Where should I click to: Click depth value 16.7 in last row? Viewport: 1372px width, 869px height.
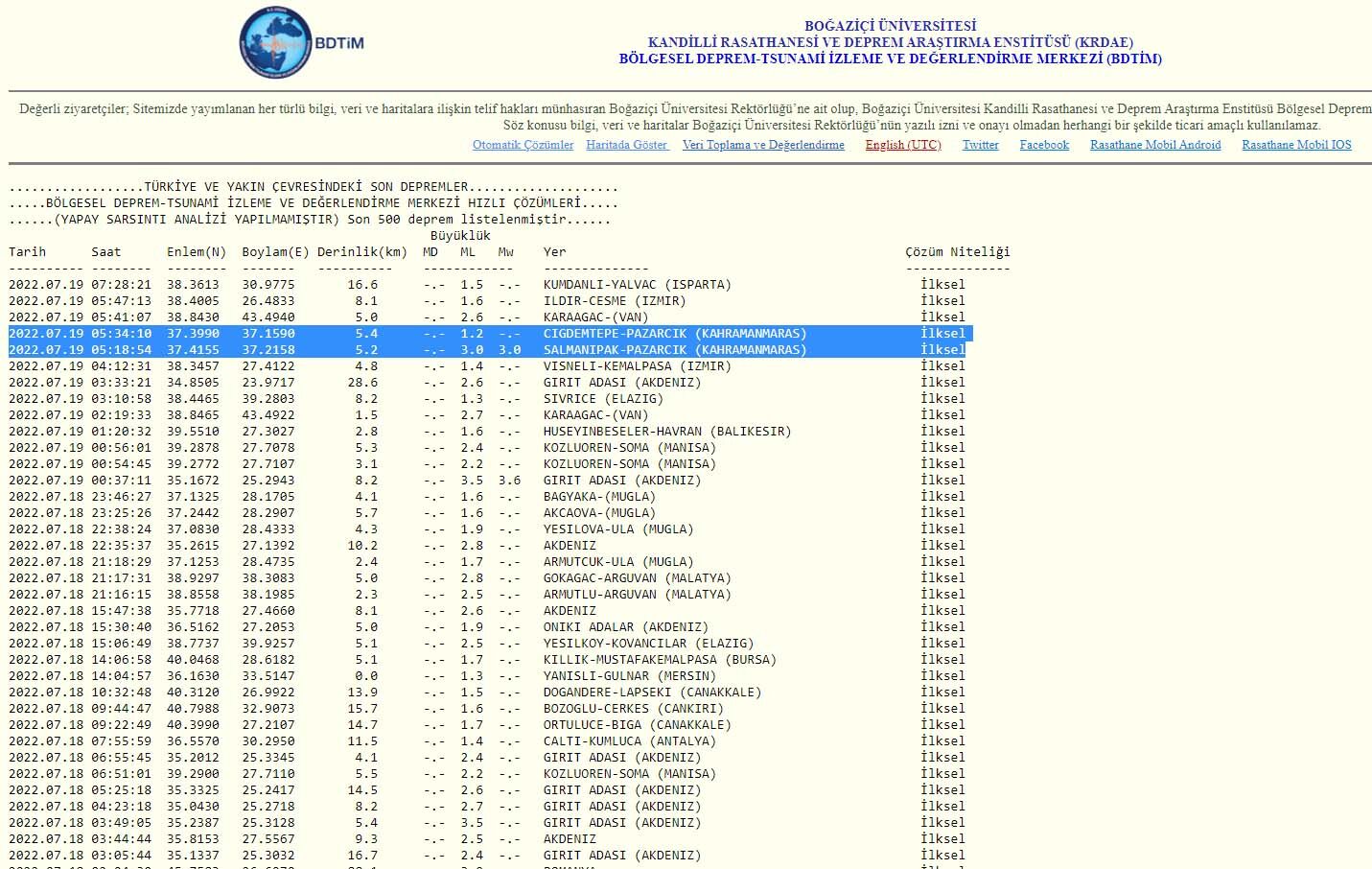362,856
